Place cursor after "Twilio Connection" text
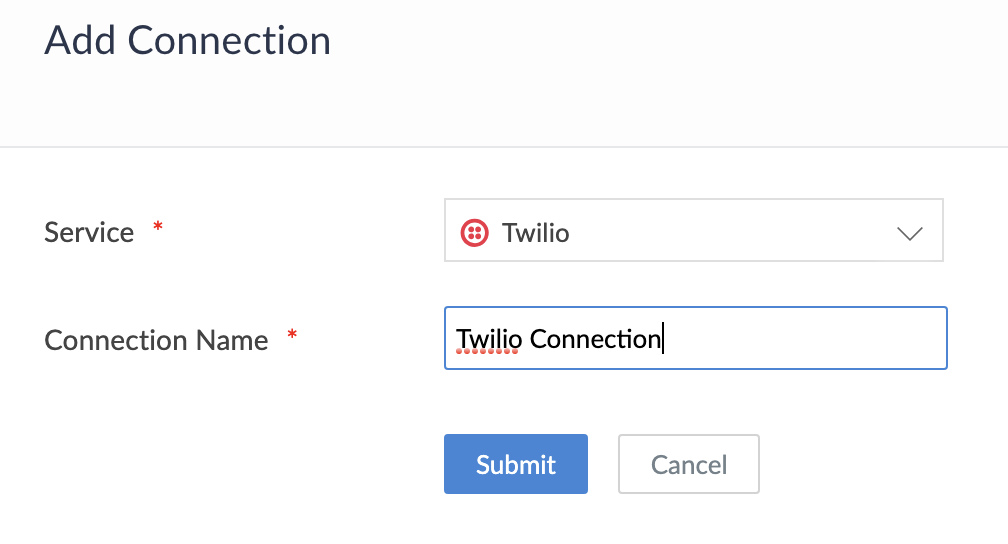The height and width of the screenshot is (544, 1008). (664, 339)
